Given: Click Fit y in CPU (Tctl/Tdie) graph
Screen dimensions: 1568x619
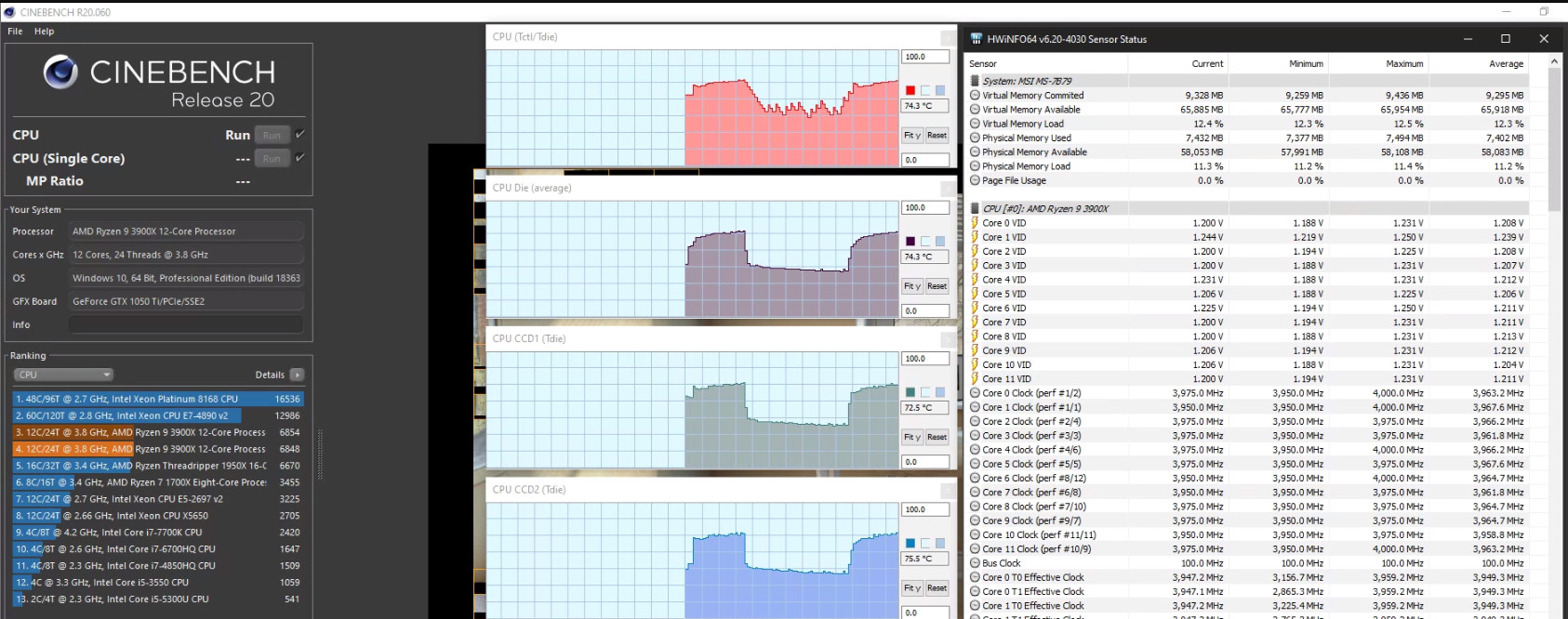Looking at the screenshot, I should 912,136.
